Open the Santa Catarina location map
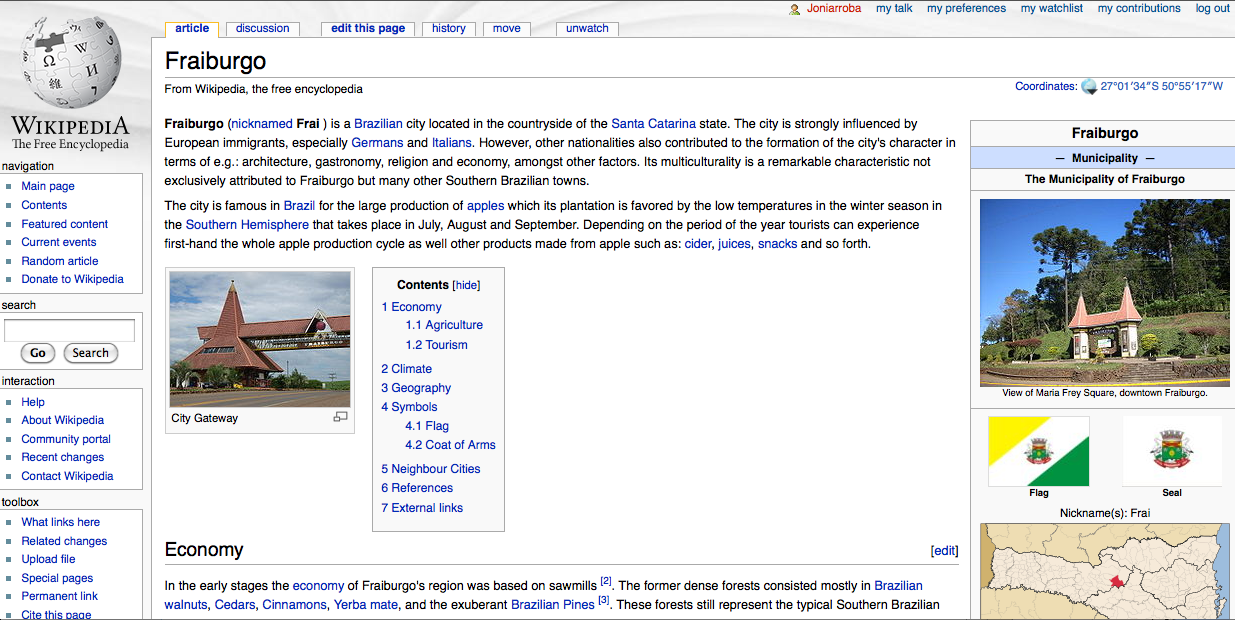This screenshot has height=620, width=1235. click(1104, 571)
